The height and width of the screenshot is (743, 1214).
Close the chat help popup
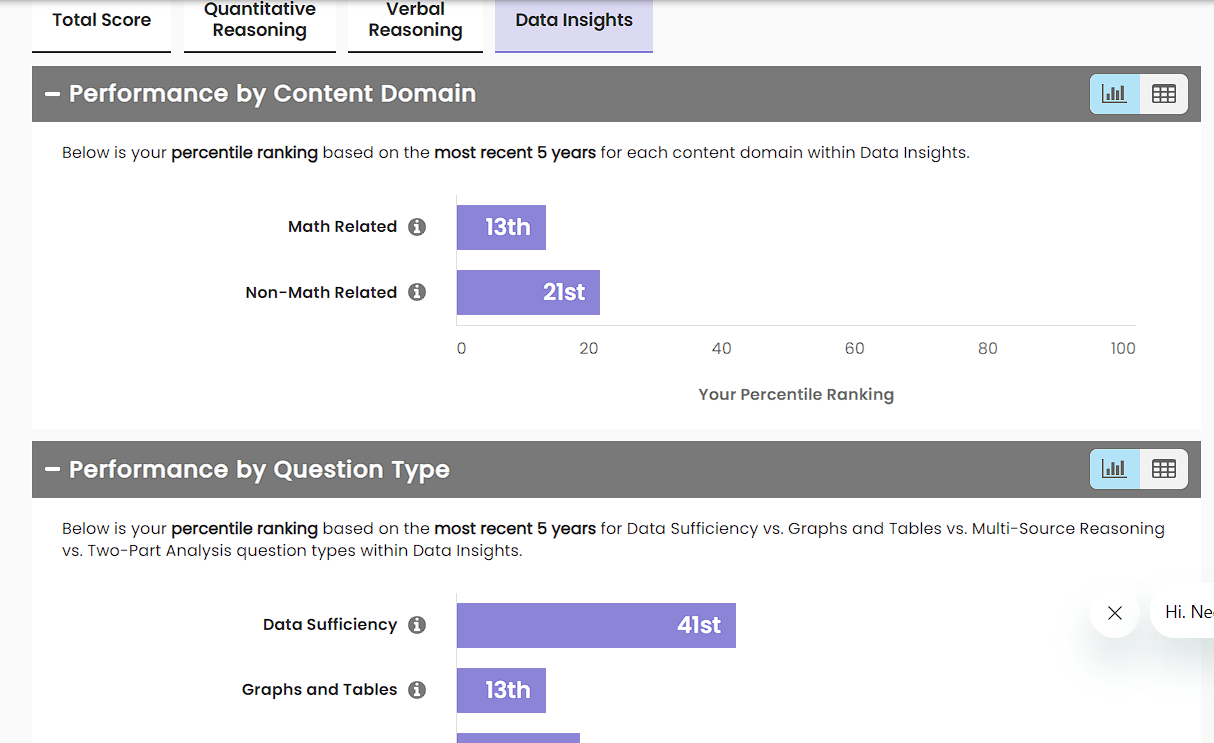1115,613
